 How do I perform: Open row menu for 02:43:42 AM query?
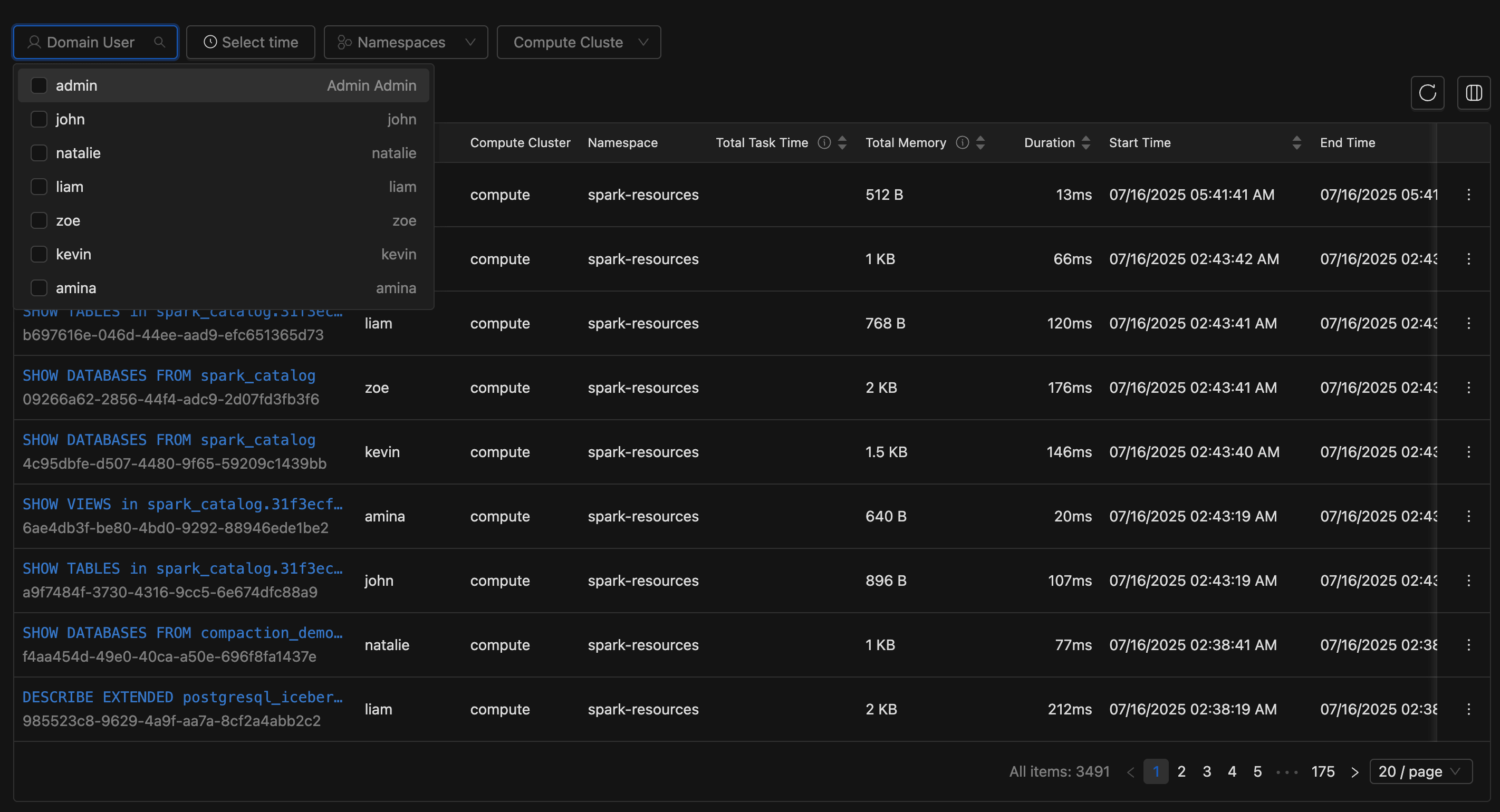pyautogui.click(x=1468, y=259)
